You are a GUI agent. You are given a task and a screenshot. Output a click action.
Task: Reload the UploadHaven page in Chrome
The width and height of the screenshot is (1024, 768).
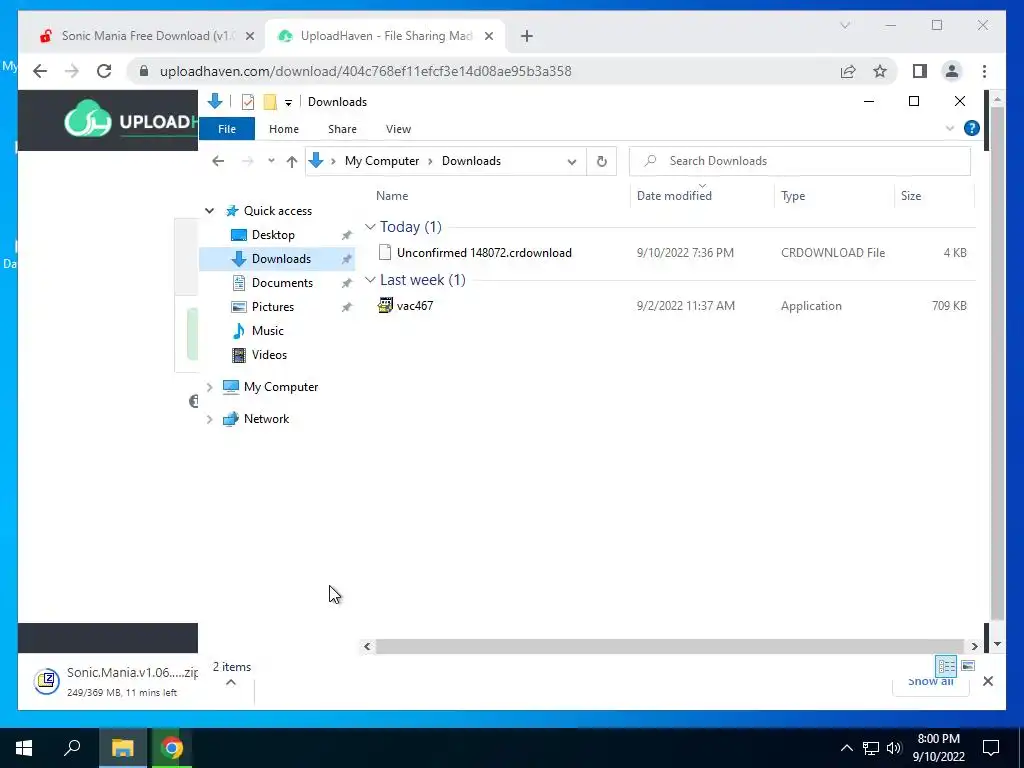[104, 71]
